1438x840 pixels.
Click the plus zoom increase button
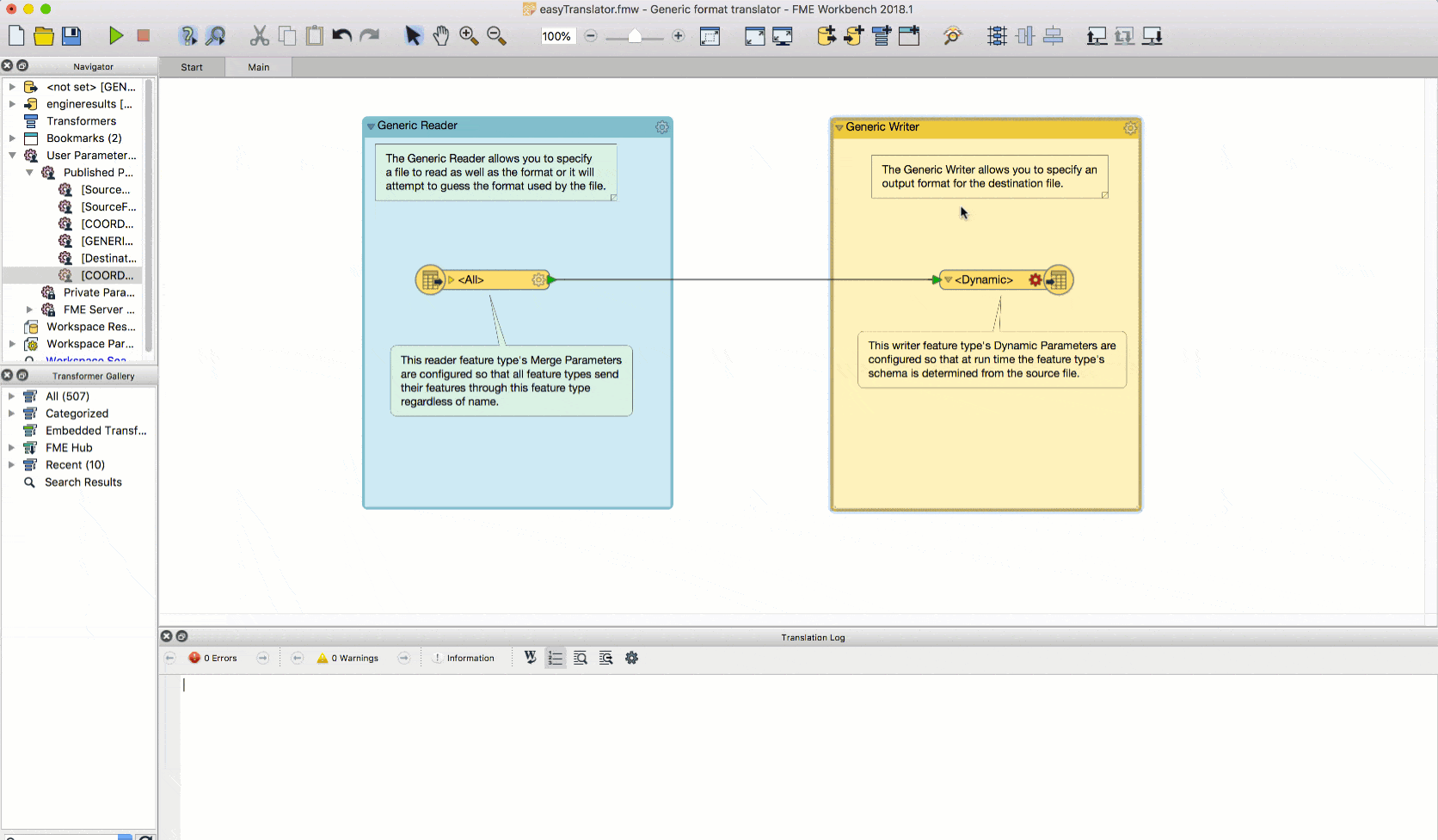679,36
